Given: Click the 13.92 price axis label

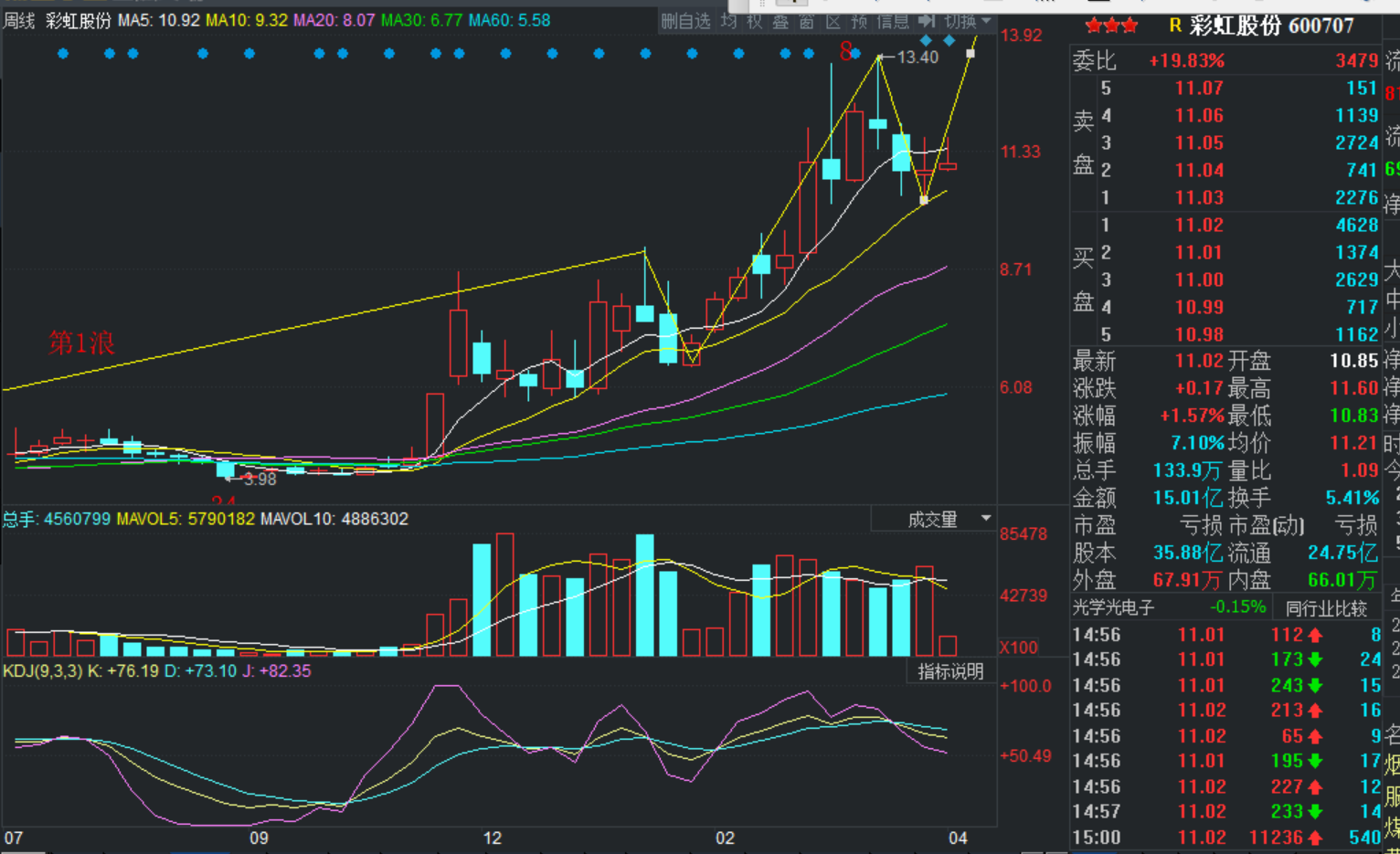Looking at the screenshot, I should (1021, 36).
